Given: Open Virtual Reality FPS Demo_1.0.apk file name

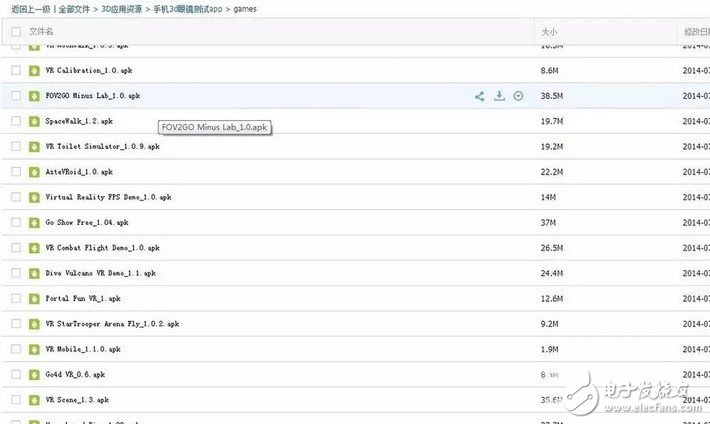Looking at the screenshot, I should (x=101, y=197).
